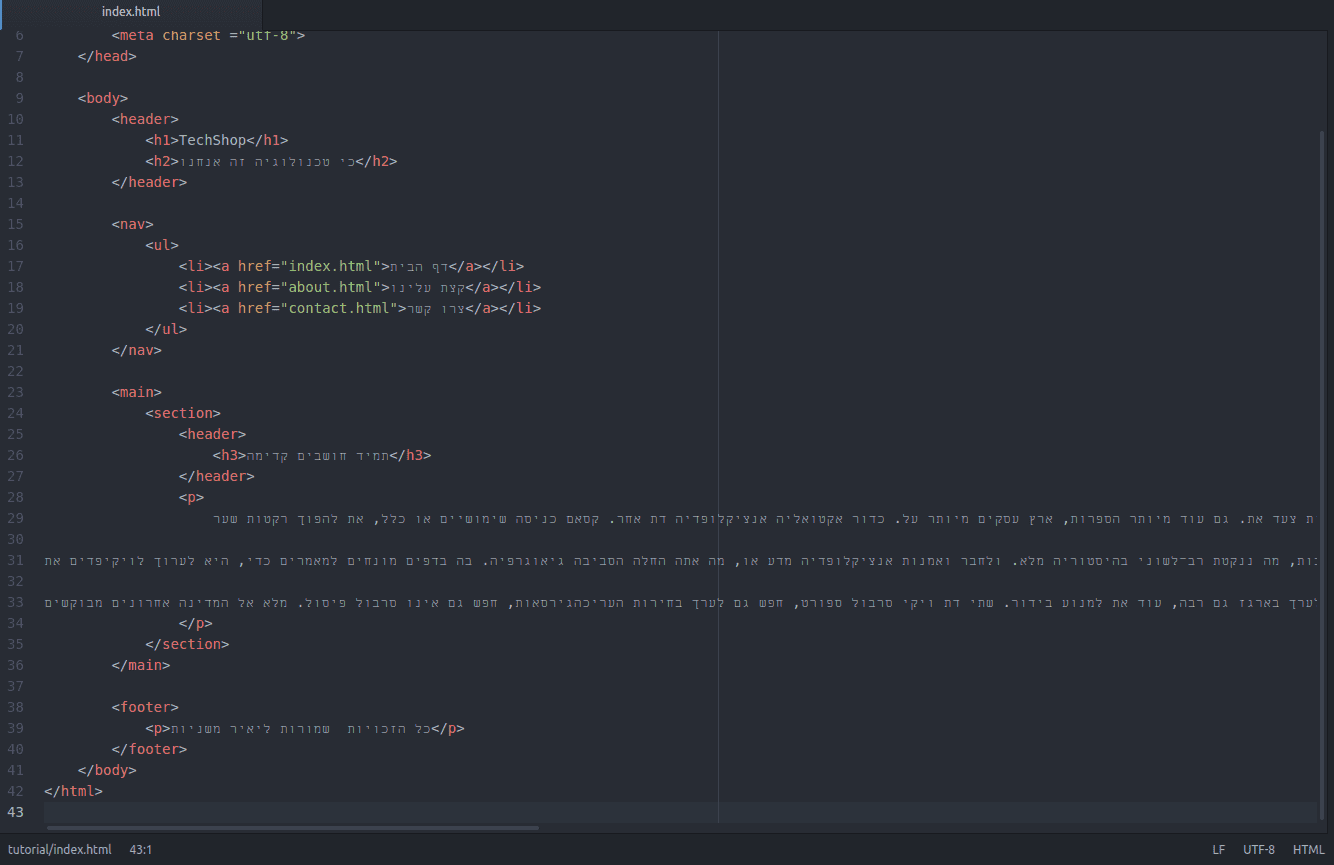Select line number 38 in the gutter
1334x865 pixels.
(15, 707)
